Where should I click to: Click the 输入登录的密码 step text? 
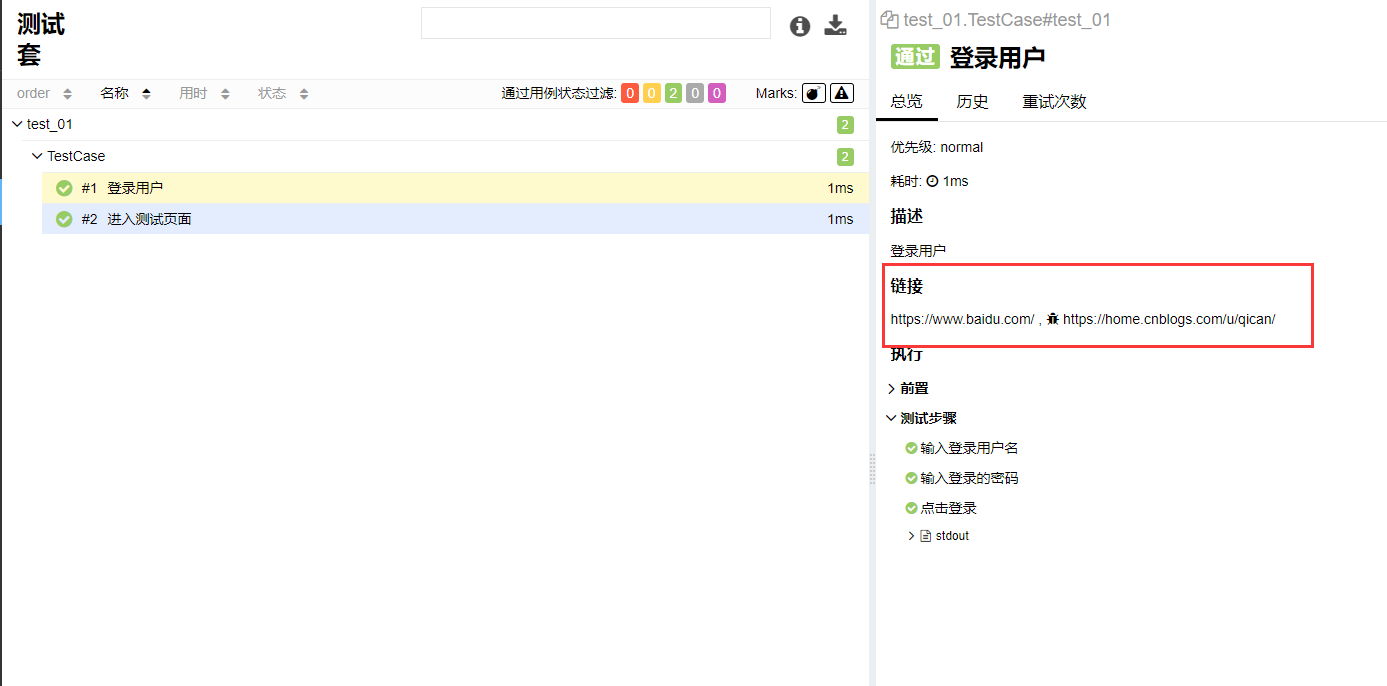coord(970,478)
